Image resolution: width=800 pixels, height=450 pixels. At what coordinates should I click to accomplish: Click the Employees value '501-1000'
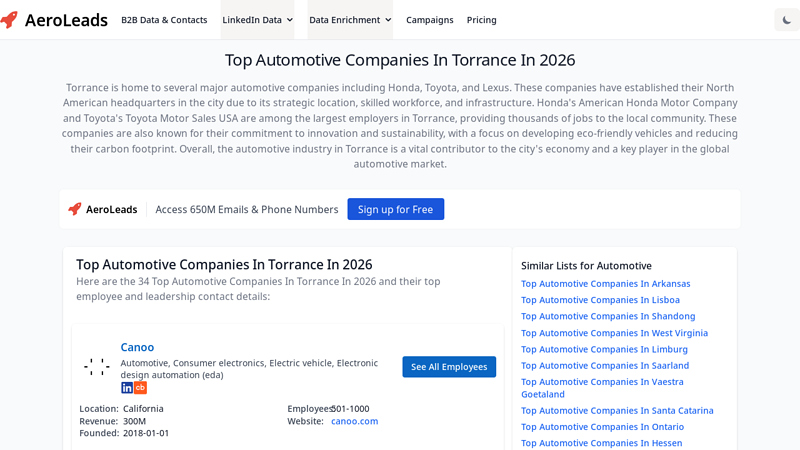coord(351,409)
